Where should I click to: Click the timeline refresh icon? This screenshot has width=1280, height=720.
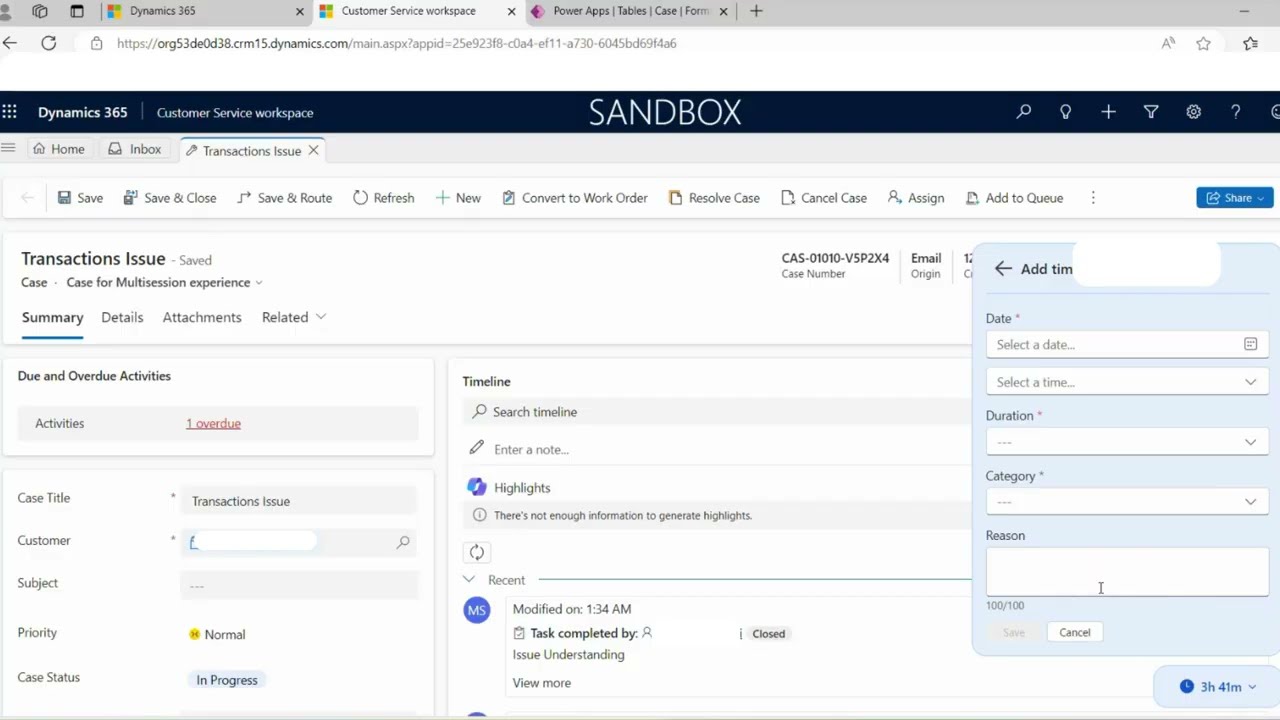[477, 552]
